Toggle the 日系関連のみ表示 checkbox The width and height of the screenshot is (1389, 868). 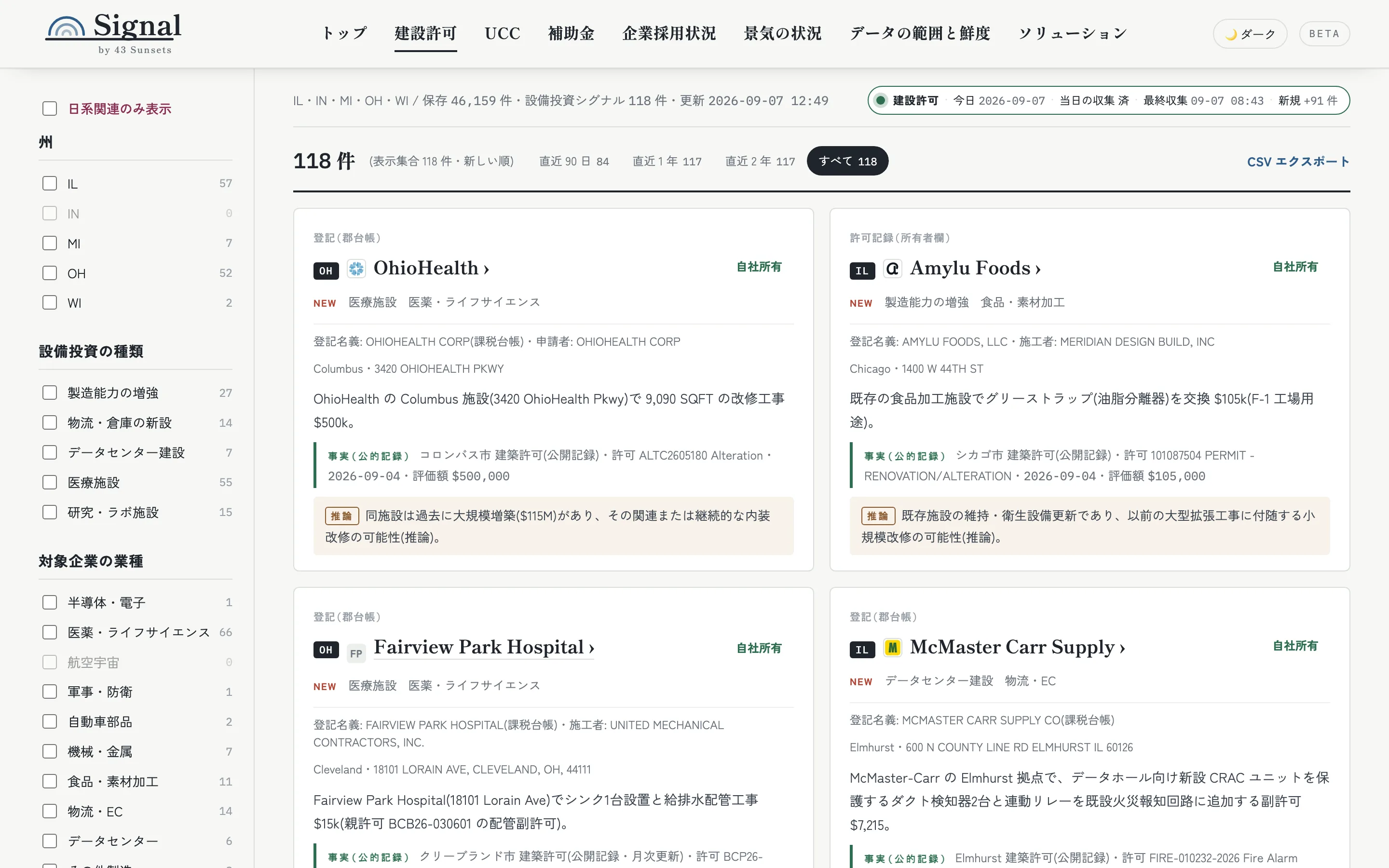point(50,108)
